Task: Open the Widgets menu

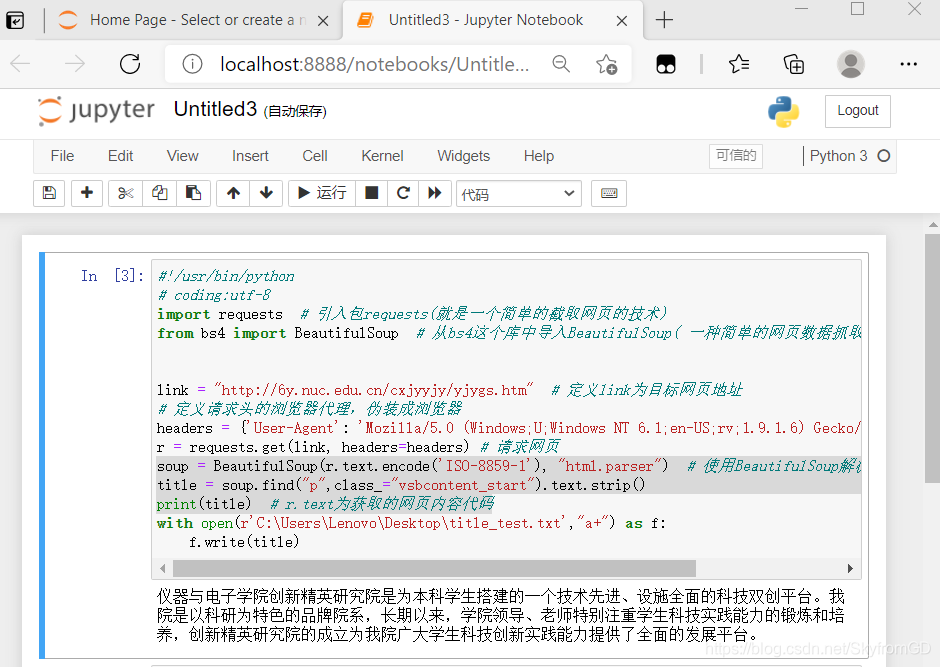Action: [x=463, y=156]
